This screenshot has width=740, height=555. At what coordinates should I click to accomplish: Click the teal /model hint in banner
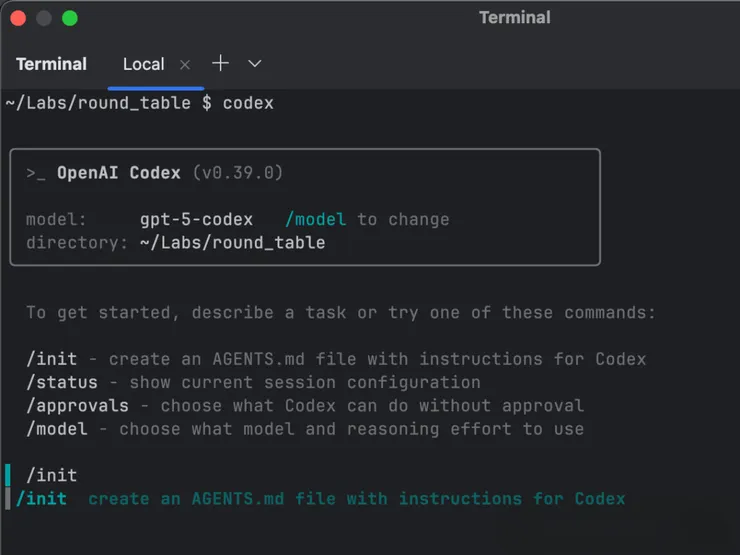click(315, 220)
